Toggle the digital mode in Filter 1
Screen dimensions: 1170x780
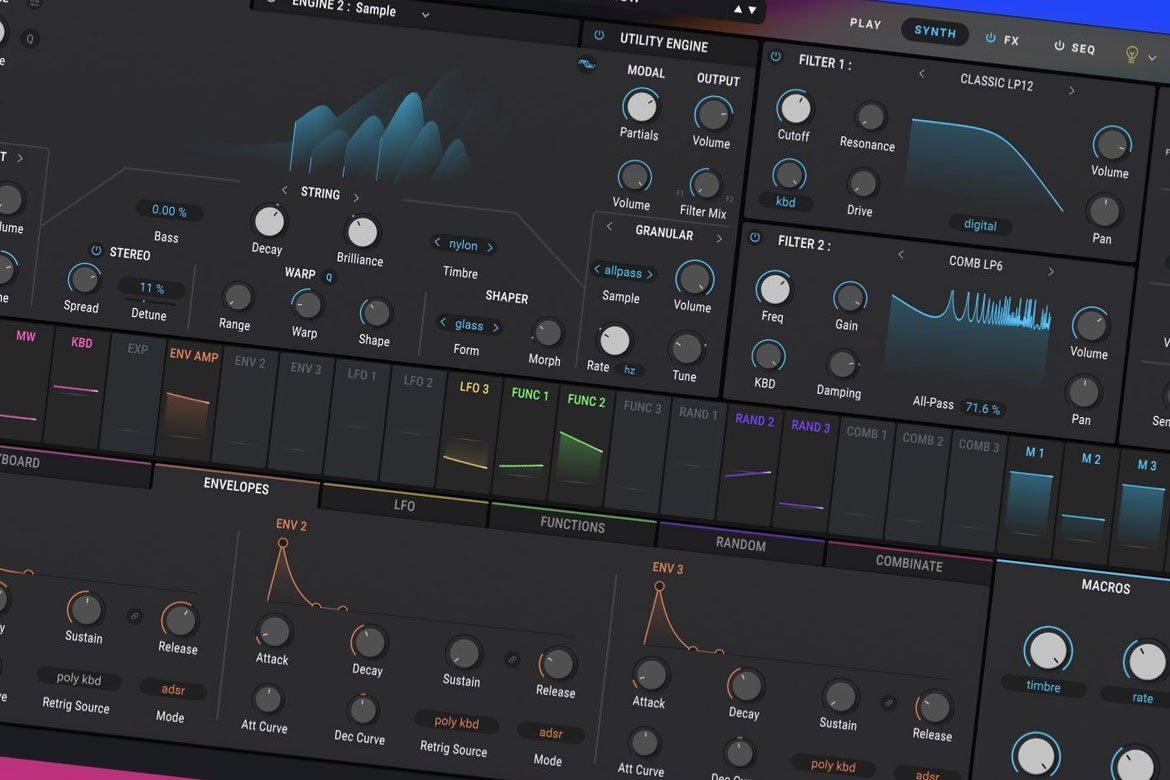tap(980, 225)
